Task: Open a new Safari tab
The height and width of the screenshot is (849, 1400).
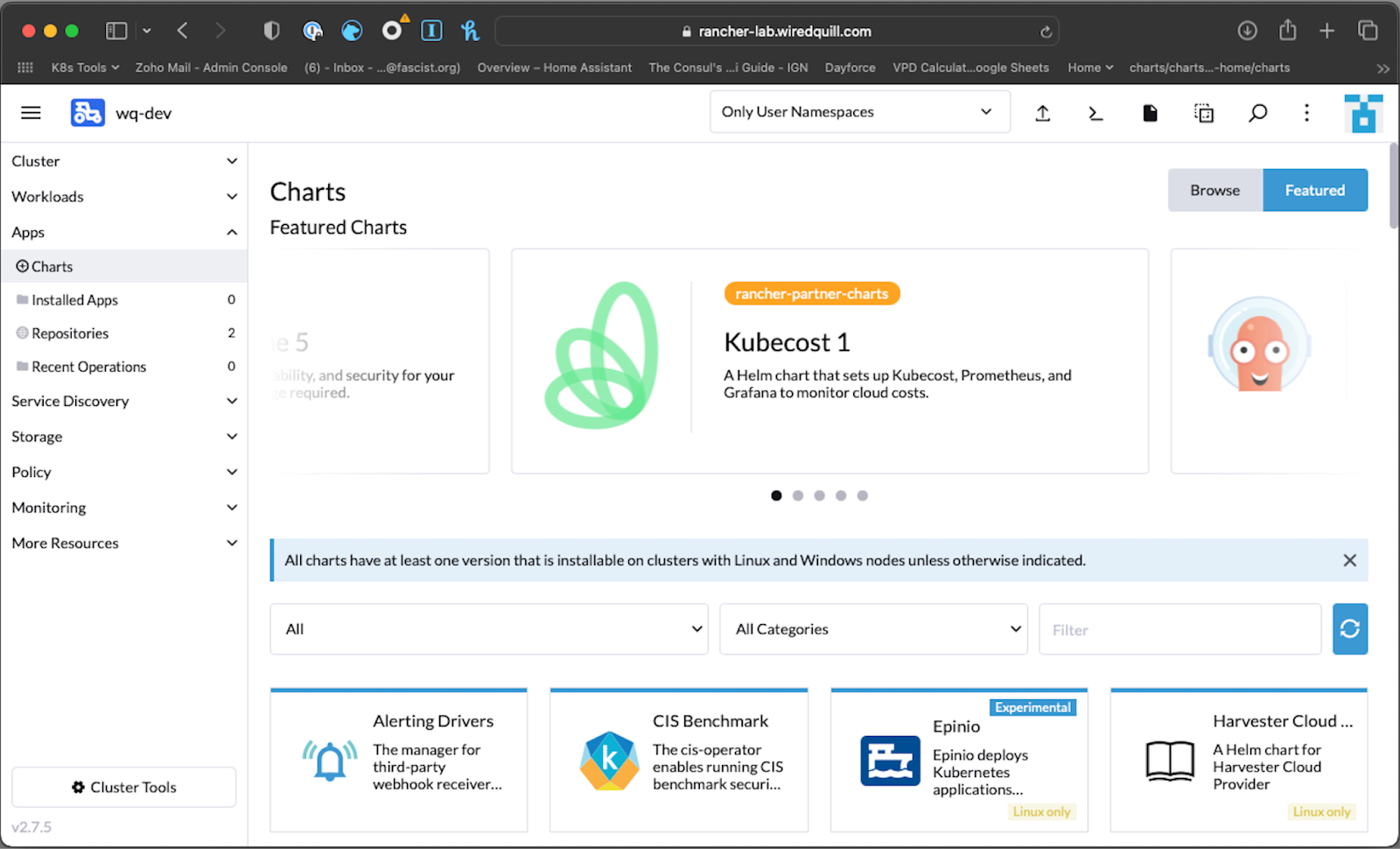Action: (x=1326, y=31)
